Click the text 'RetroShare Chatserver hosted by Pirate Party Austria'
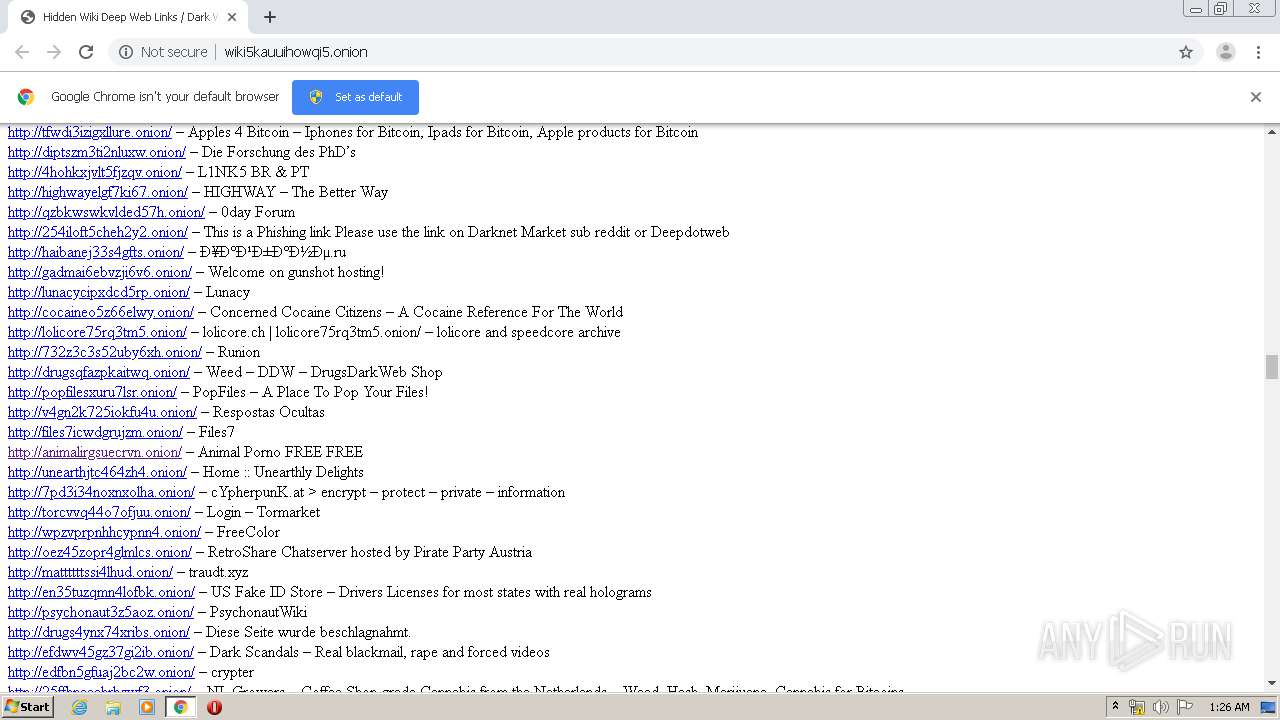1280x720 pixels. [x=370, y=552]
